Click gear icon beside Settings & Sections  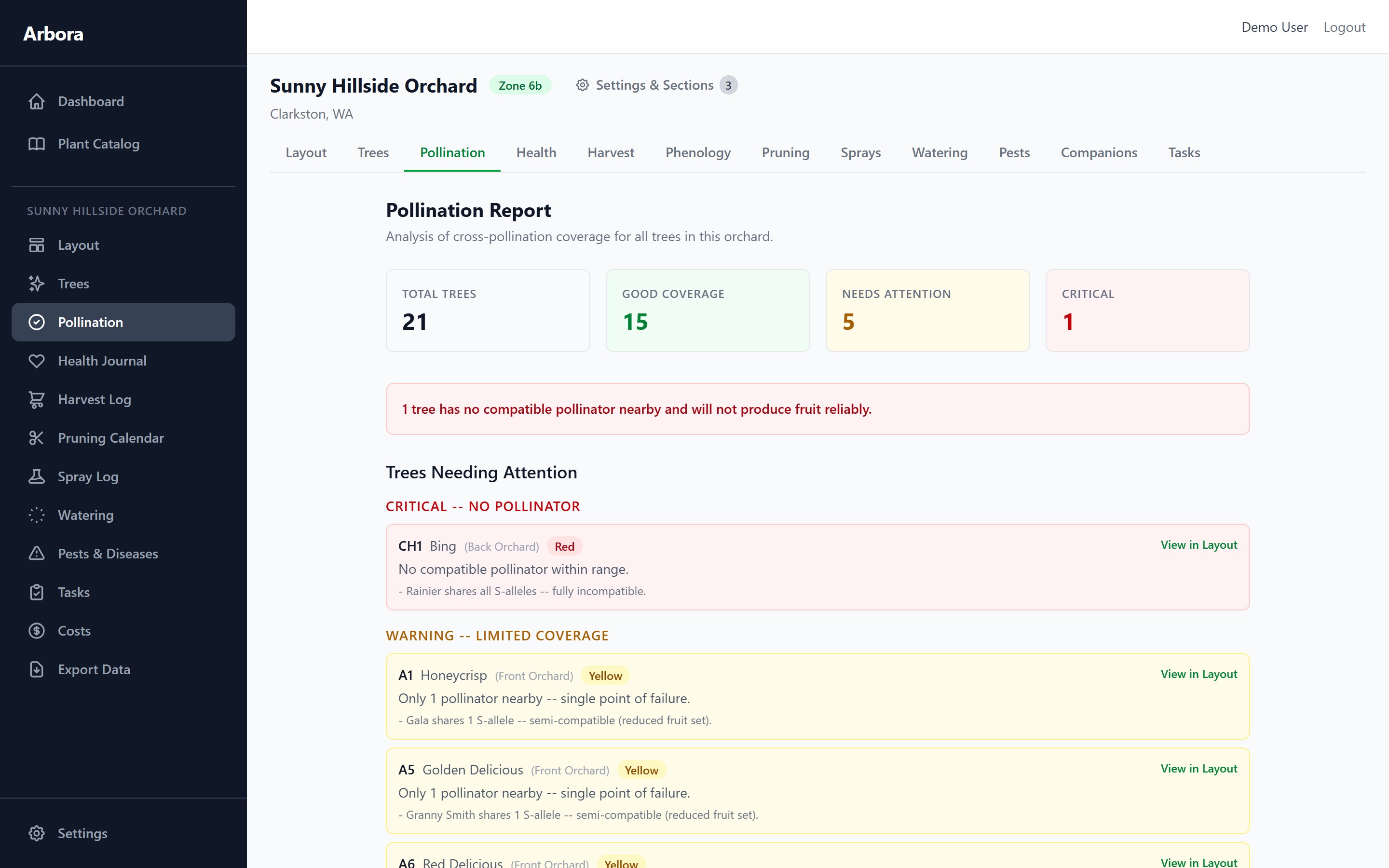tap(583, 85)
